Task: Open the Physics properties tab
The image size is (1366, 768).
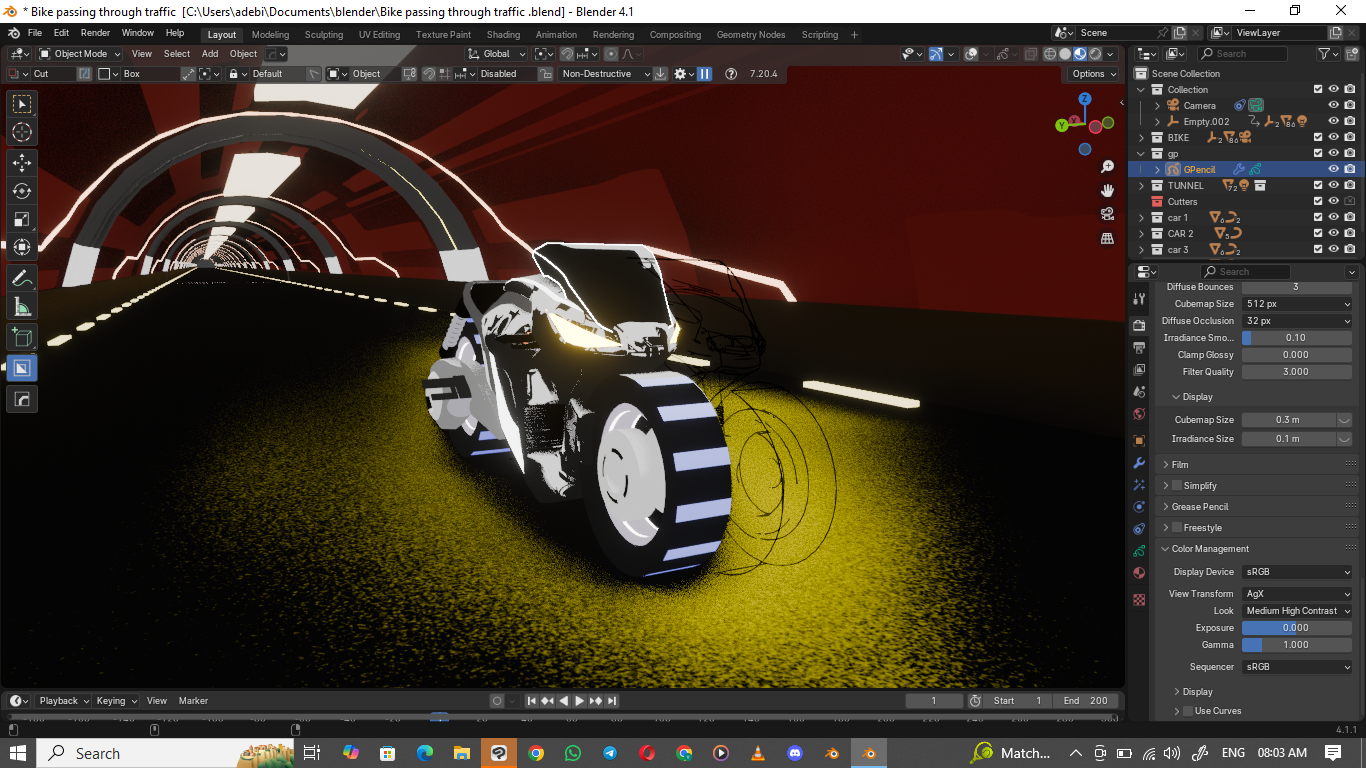Action: point(1139,507)
